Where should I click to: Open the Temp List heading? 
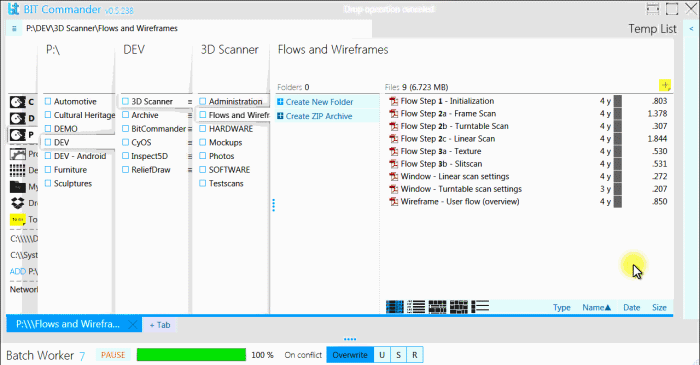click(652, 29)
